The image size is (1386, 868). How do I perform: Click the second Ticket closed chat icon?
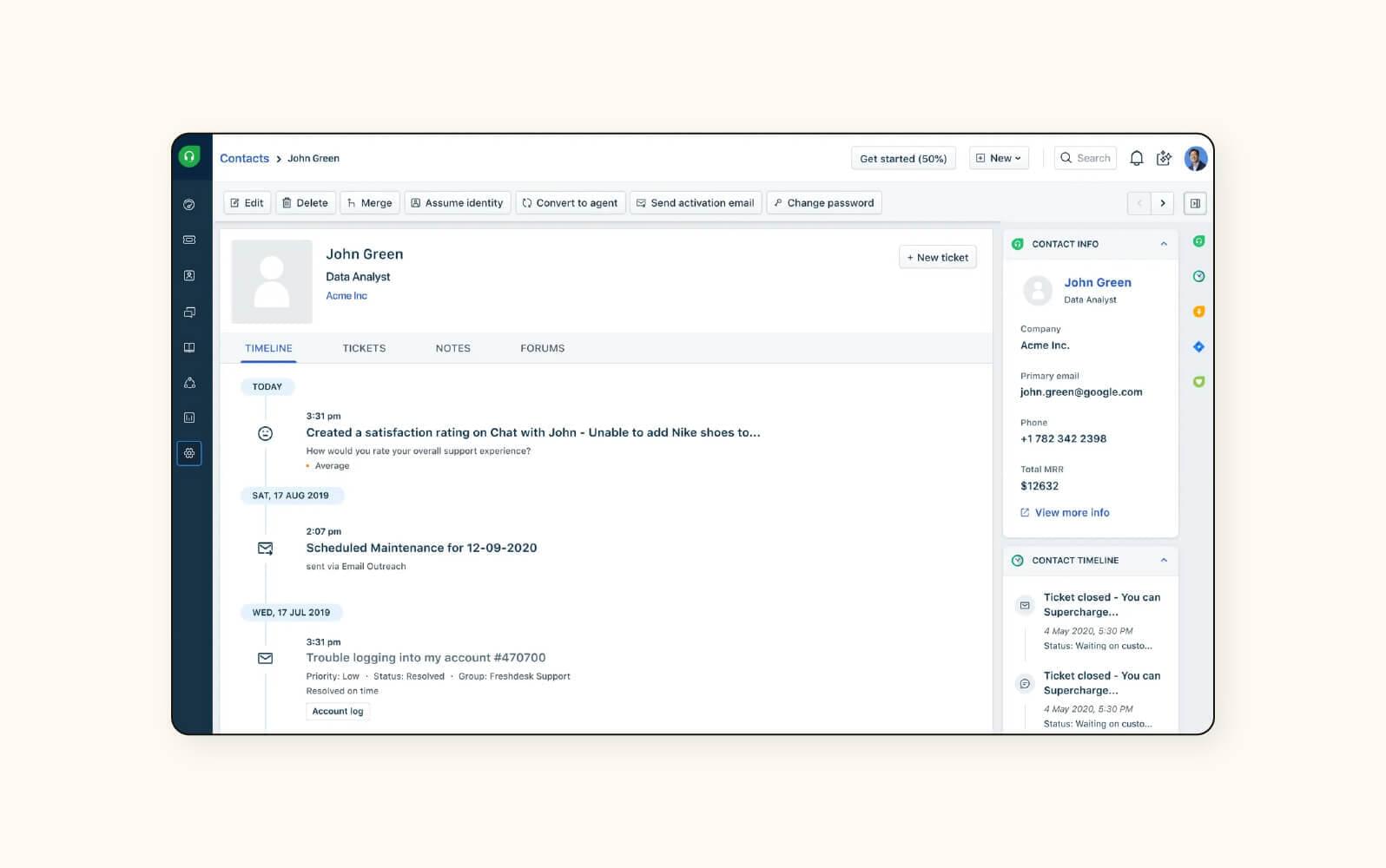point(1025,684)
